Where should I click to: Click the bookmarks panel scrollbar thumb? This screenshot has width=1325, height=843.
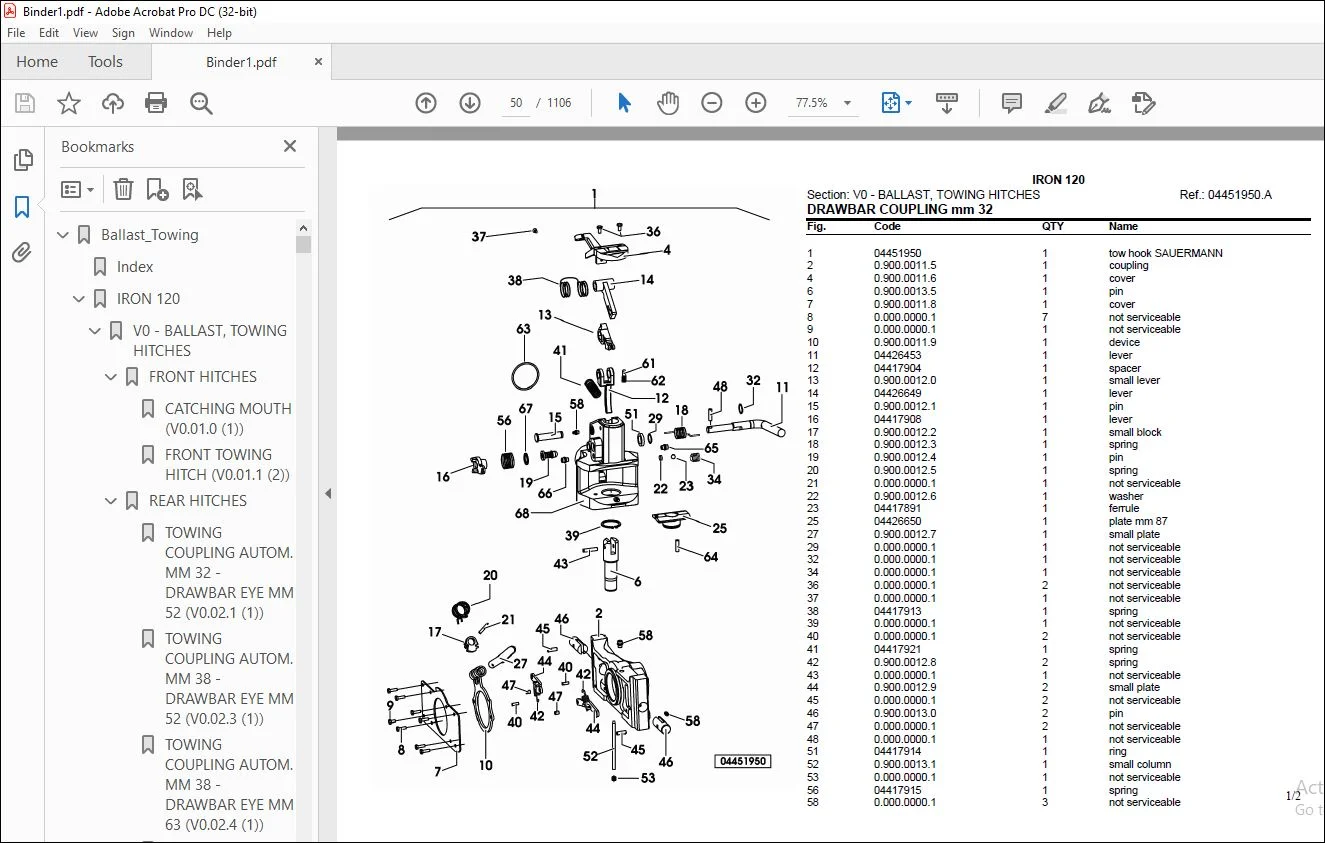(x=303, y=243)
